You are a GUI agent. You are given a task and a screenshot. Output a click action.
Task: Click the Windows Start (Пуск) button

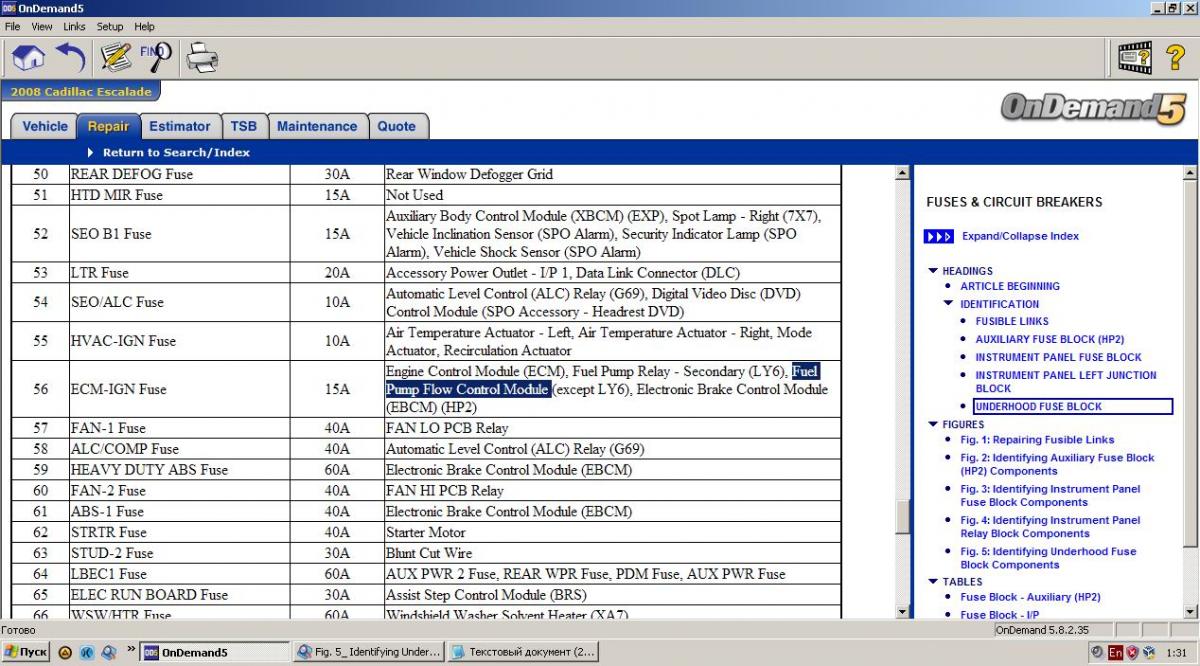point(25,652)
